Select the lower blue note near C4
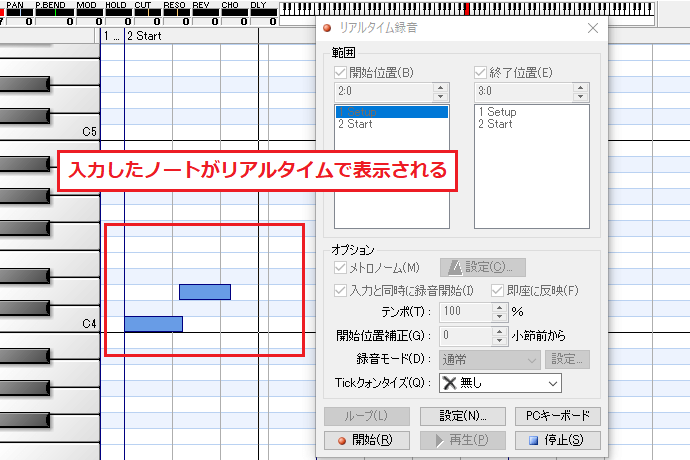 (153, 324)
